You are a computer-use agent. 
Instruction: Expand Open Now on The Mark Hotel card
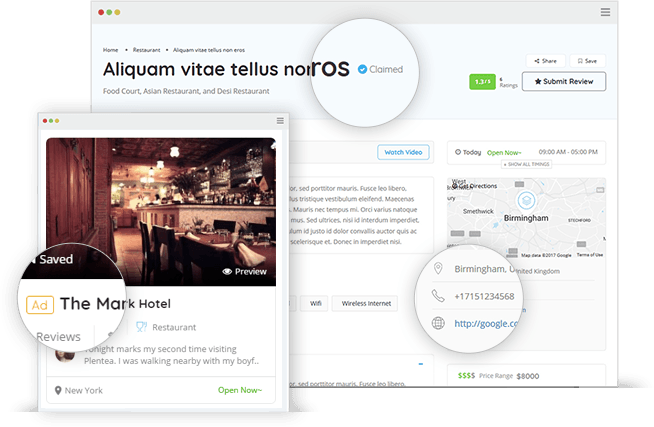(240, 390)
